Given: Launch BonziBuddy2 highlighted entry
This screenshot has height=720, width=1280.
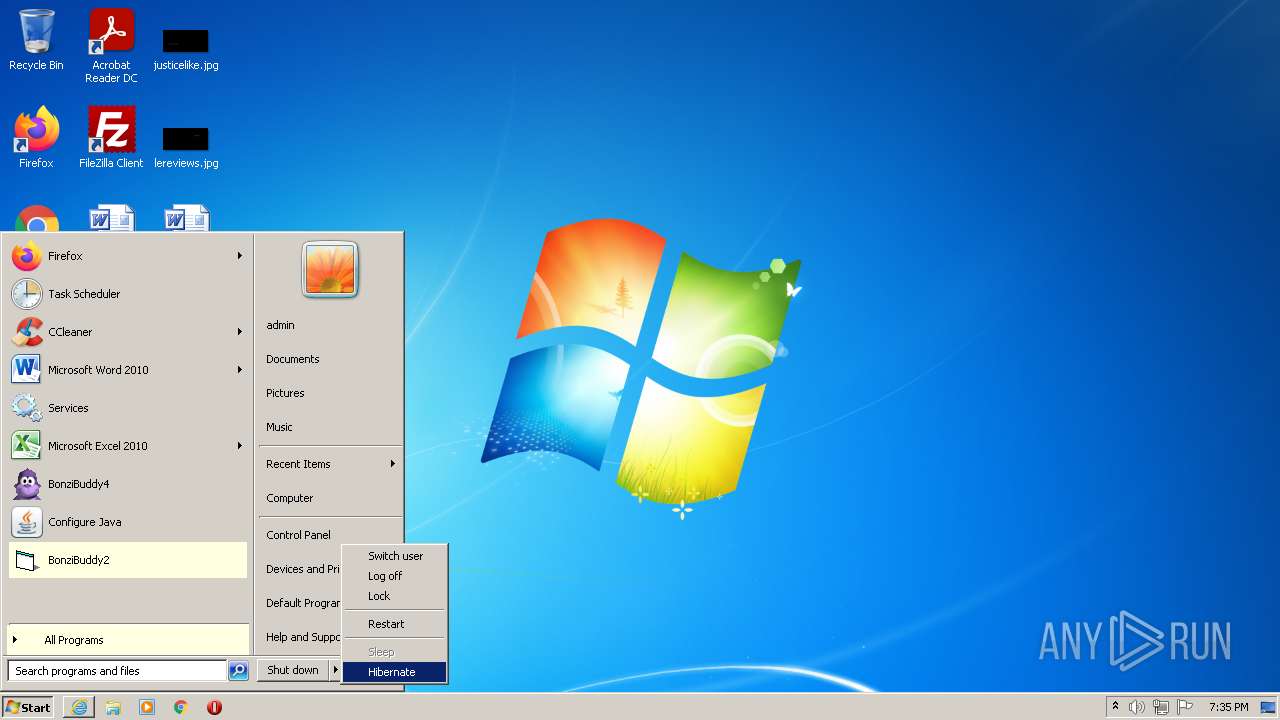Looking at the screenshot, I should (127, 560).
